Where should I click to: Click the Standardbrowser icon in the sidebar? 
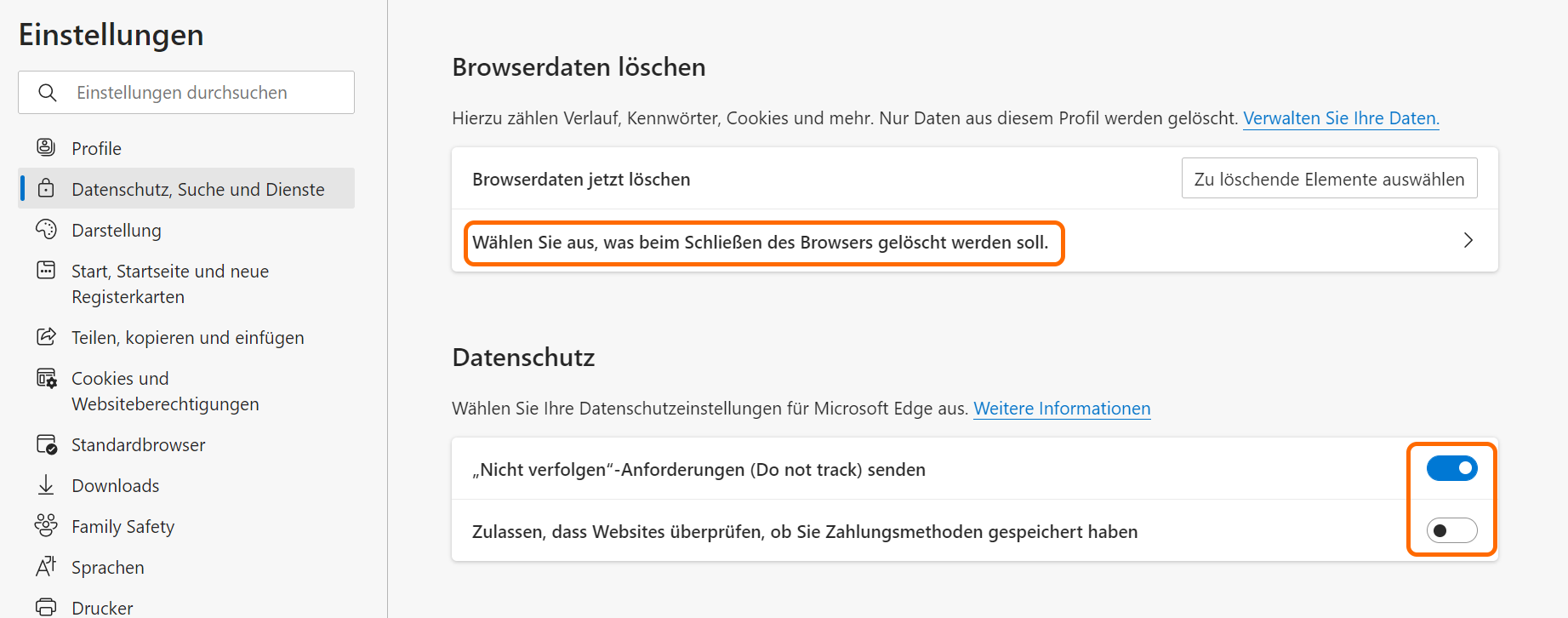46,444
